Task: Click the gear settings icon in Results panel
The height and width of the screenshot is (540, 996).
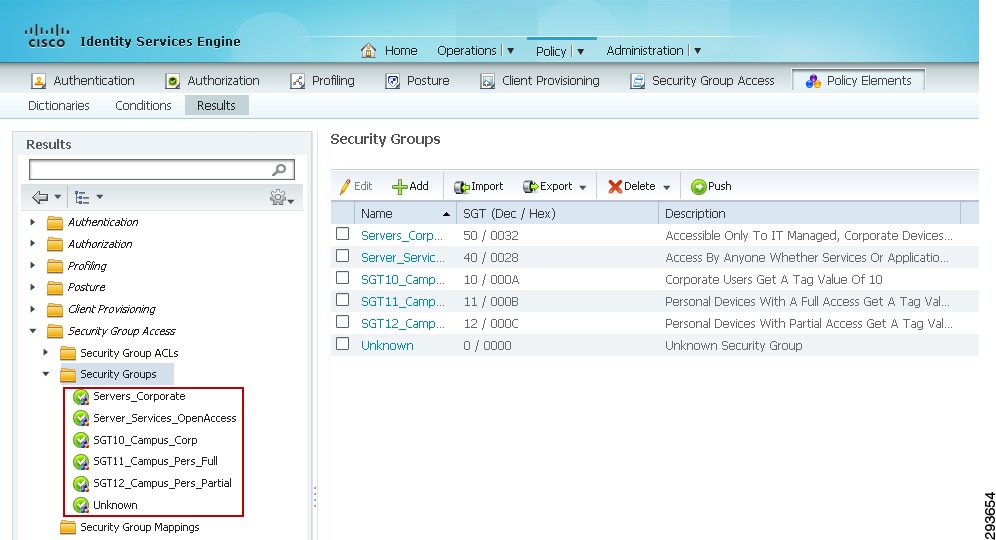Action: point(278,198)
